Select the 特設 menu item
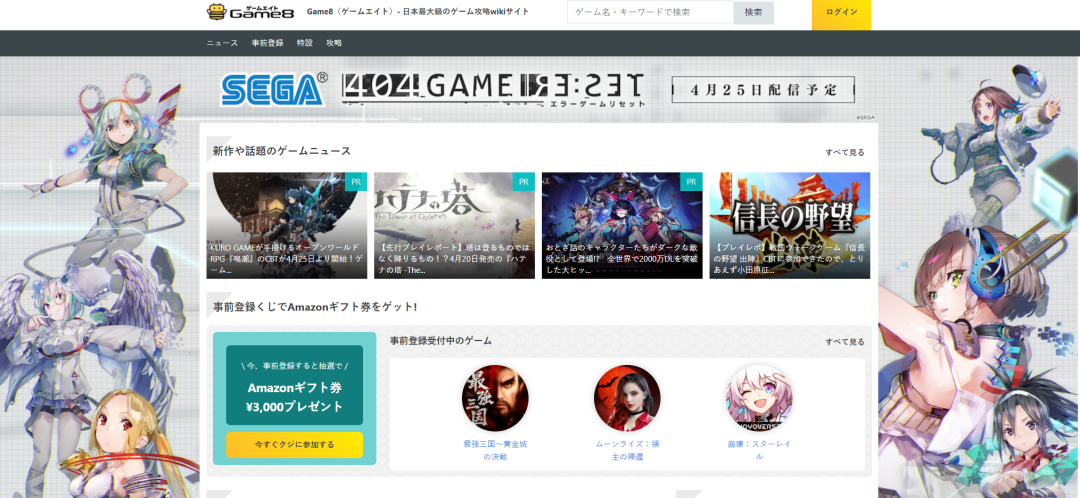This screenshot has height=498, width=1080. tap(304, 43)
